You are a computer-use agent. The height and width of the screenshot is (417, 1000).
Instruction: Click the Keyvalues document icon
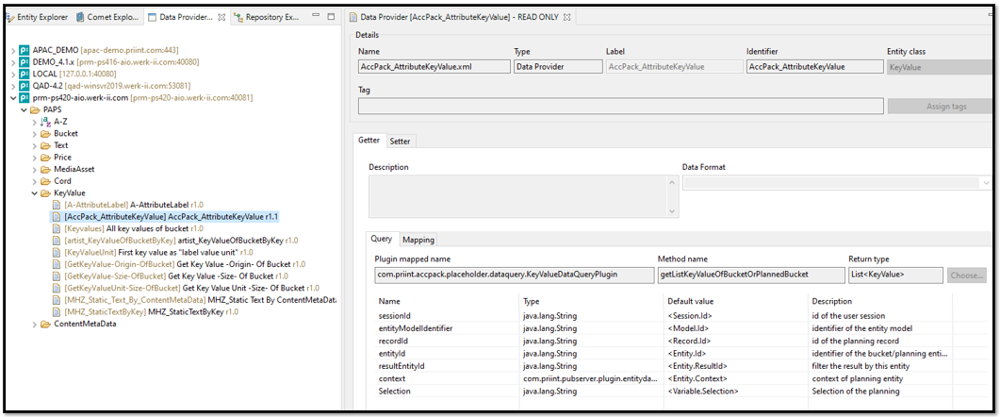(57, 228)
